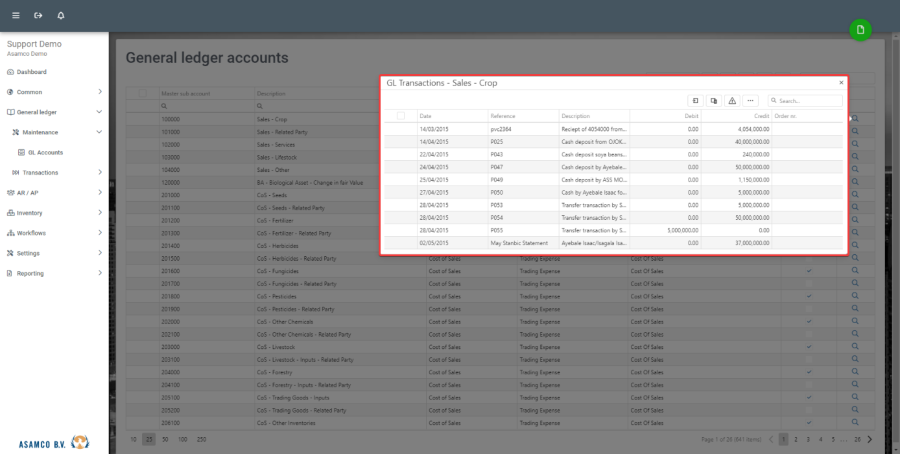Toggle the checkbox in the 201800 Pesticides row
This screenshot has width=900, height=454.
pos(809,296)
